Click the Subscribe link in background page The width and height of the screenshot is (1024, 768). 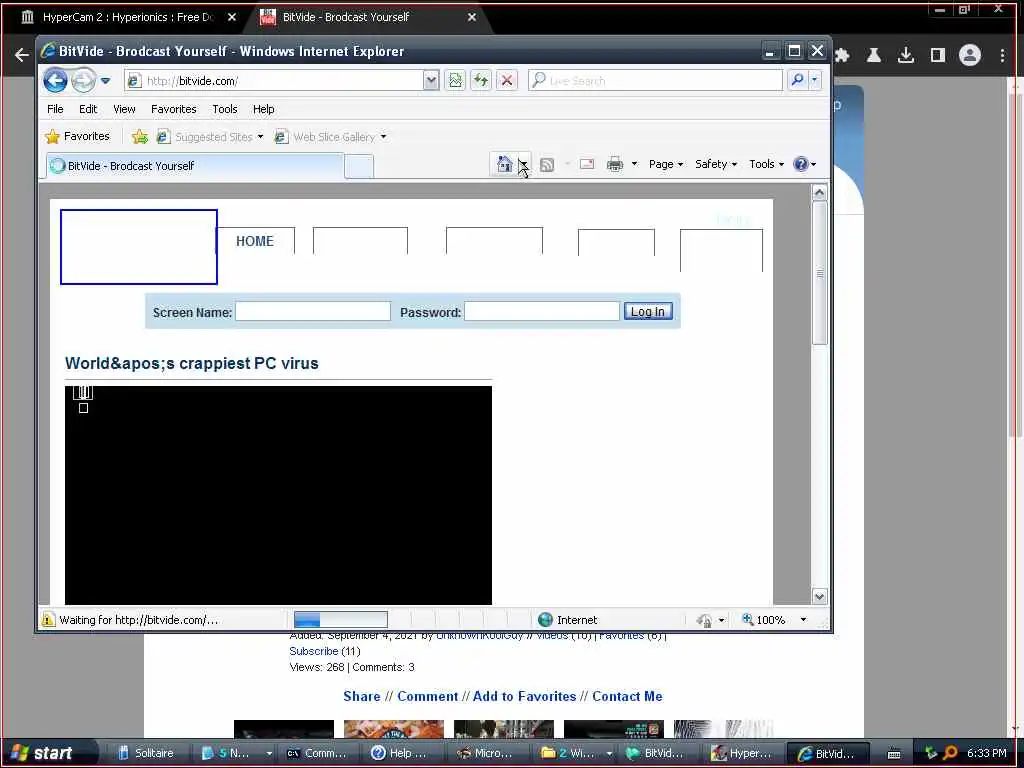pyautogui.click(x=313, y=651)
